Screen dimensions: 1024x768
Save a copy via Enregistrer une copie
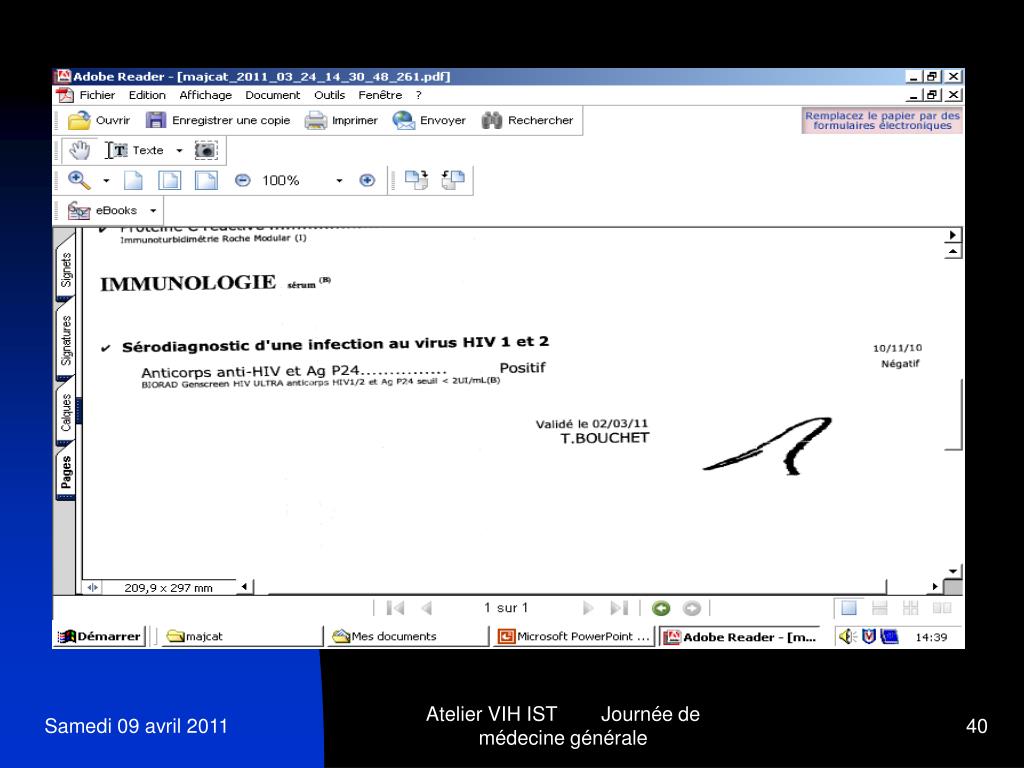click(218, 120)
